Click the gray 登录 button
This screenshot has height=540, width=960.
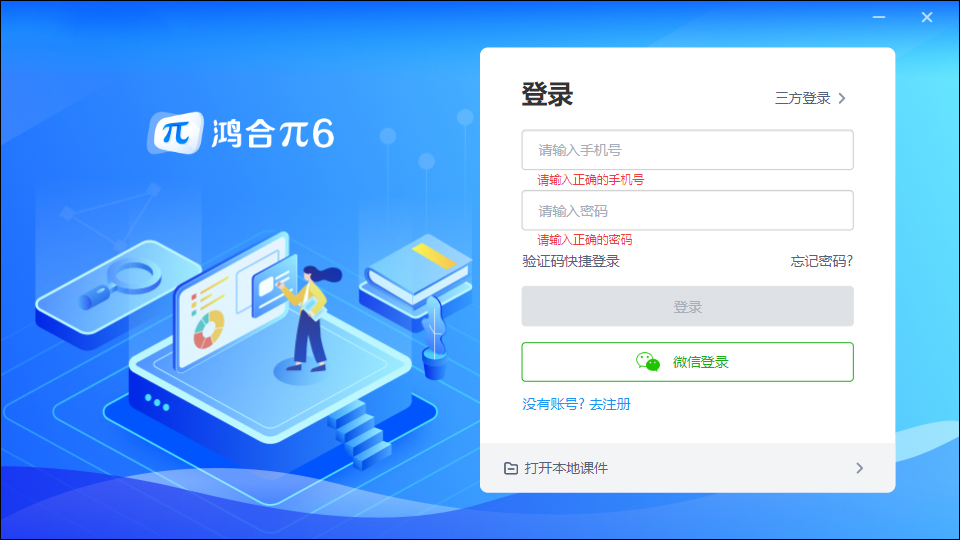[x=688, y=306]
